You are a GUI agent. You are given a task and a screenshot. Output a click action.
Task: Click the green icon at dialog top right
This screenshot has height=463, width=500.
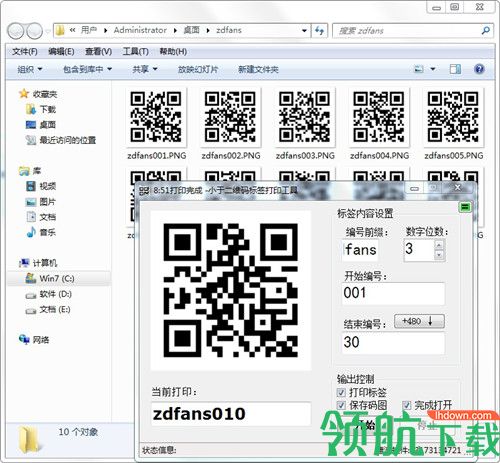point(465,207)
